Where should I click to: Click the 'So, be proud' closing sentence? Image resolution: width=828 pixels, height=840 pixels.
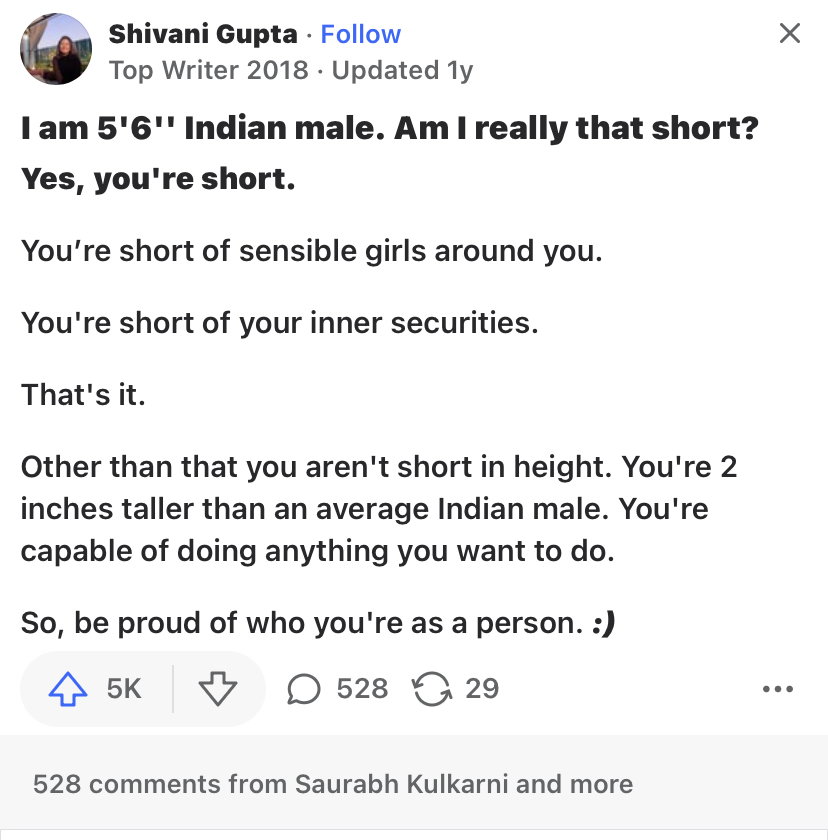318,623
